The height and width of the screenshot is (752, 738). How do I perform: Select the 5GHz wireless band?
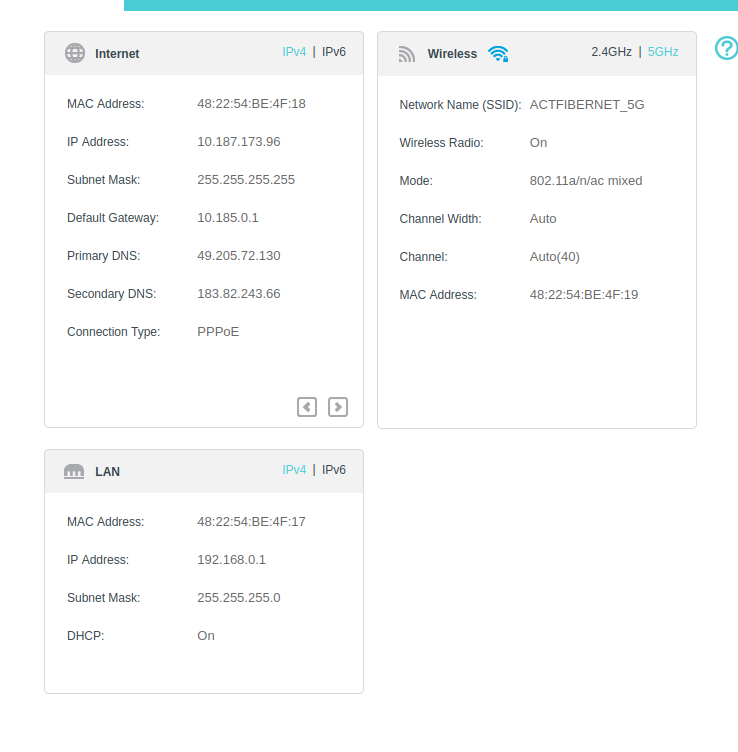pyautogui.click(x=663, y=52)
